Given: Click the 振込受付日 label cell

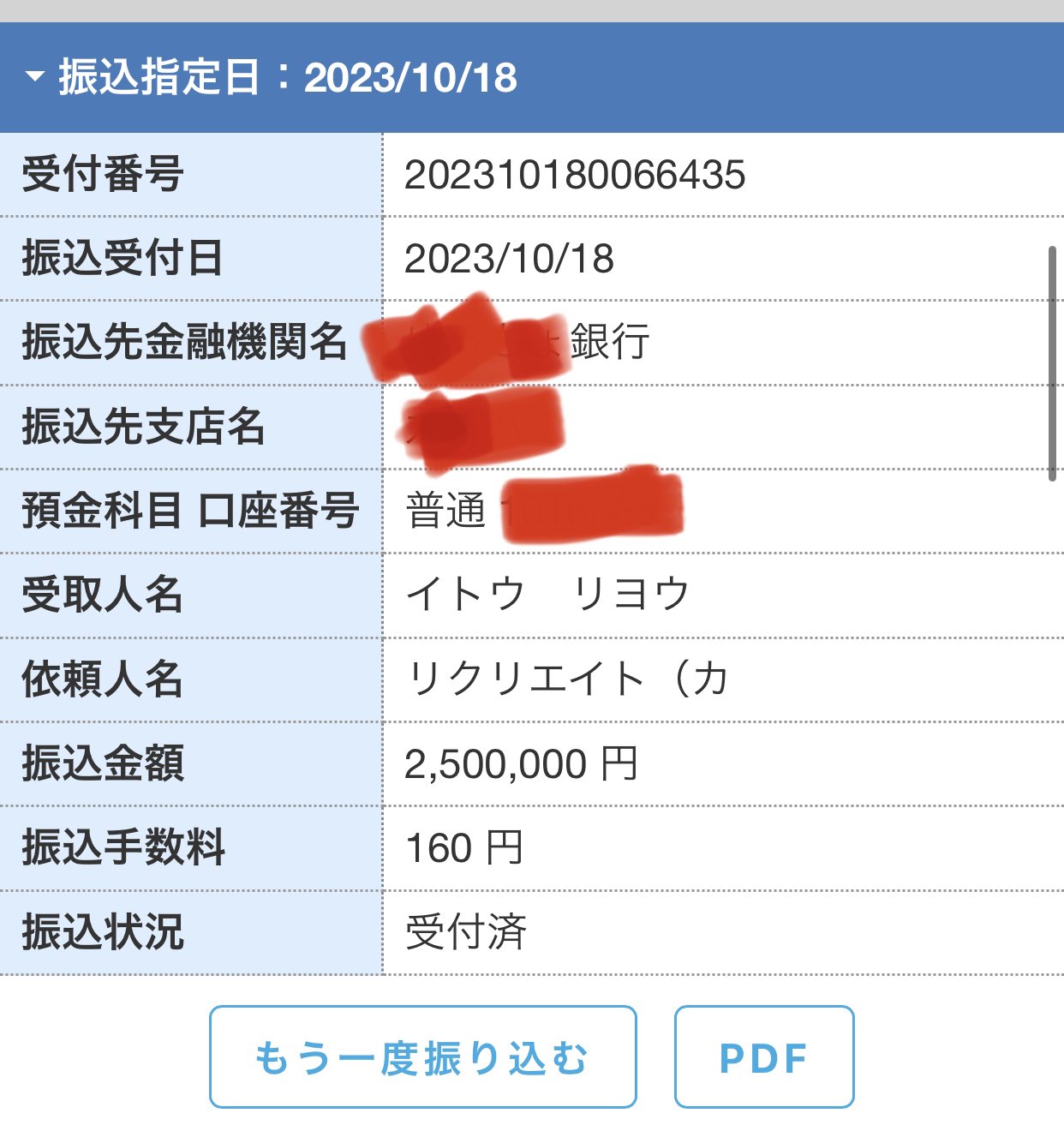Looking at the screenshot, I should (122, 259).
